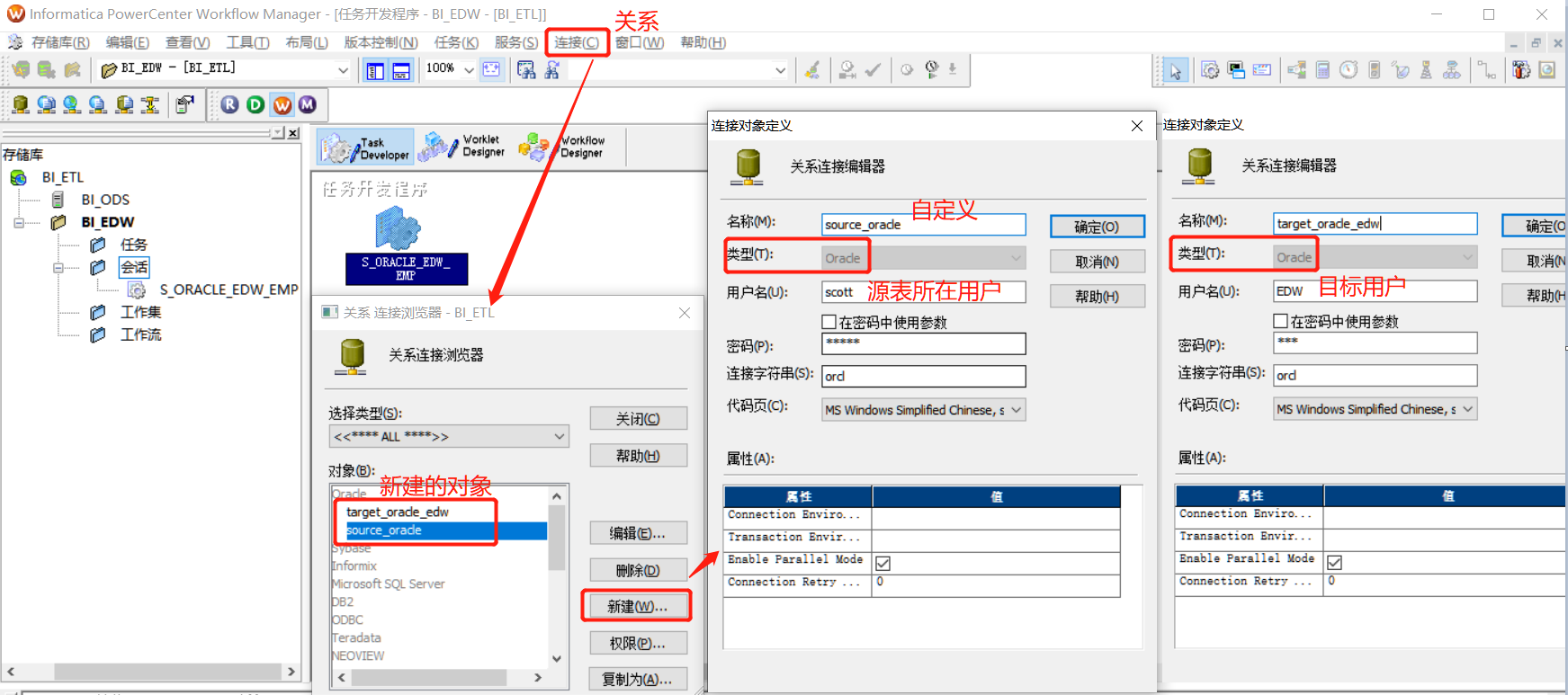The image size is (1568, 695).
Task: Click the Control task icon
Action: (x=1374, y=70)
